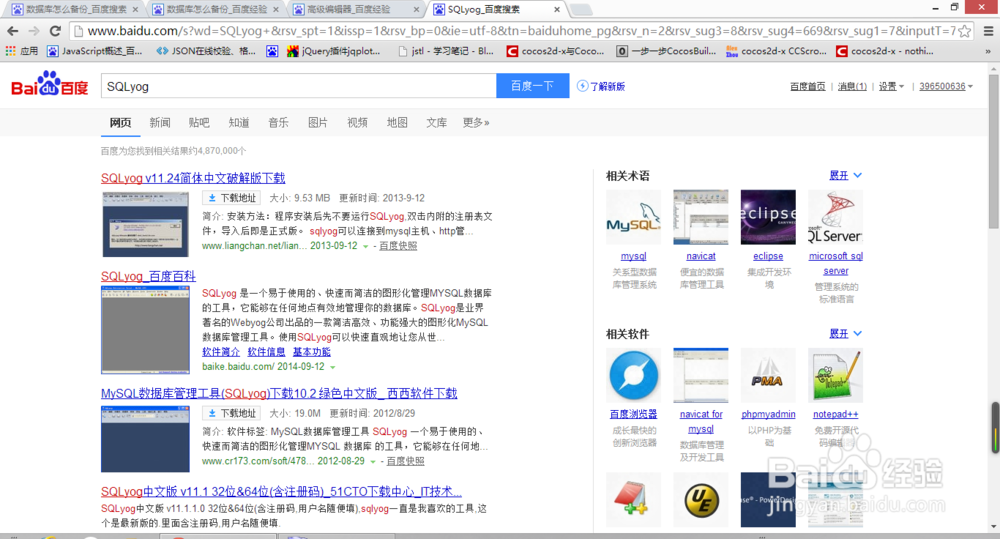Expand 相关术语 with 展开 link

pyautogui.click(x=845, y=175)
